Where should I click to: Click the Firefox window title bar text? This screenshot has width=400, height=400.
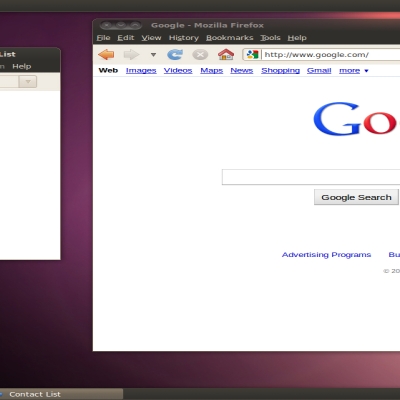[x=207, y=25]
